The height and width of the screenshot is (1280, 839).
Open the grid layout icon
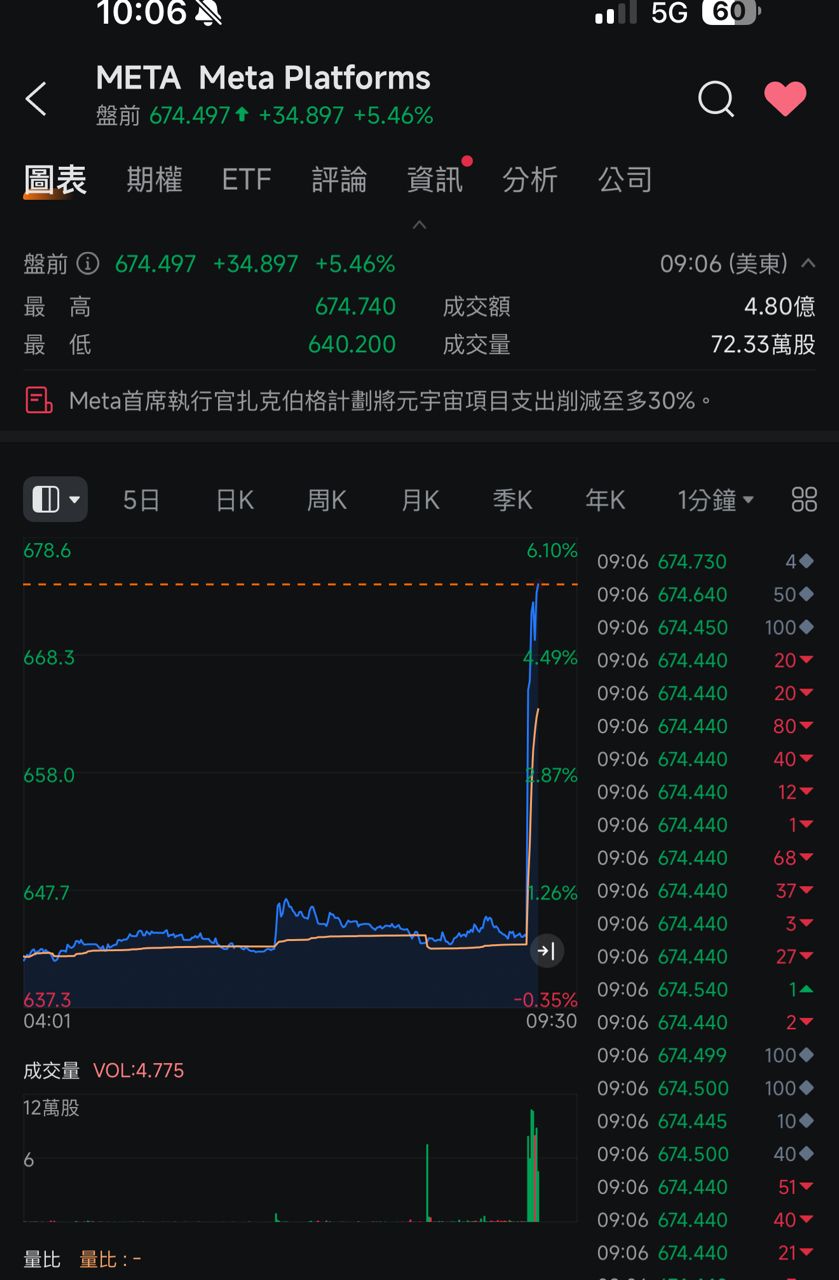804,500
